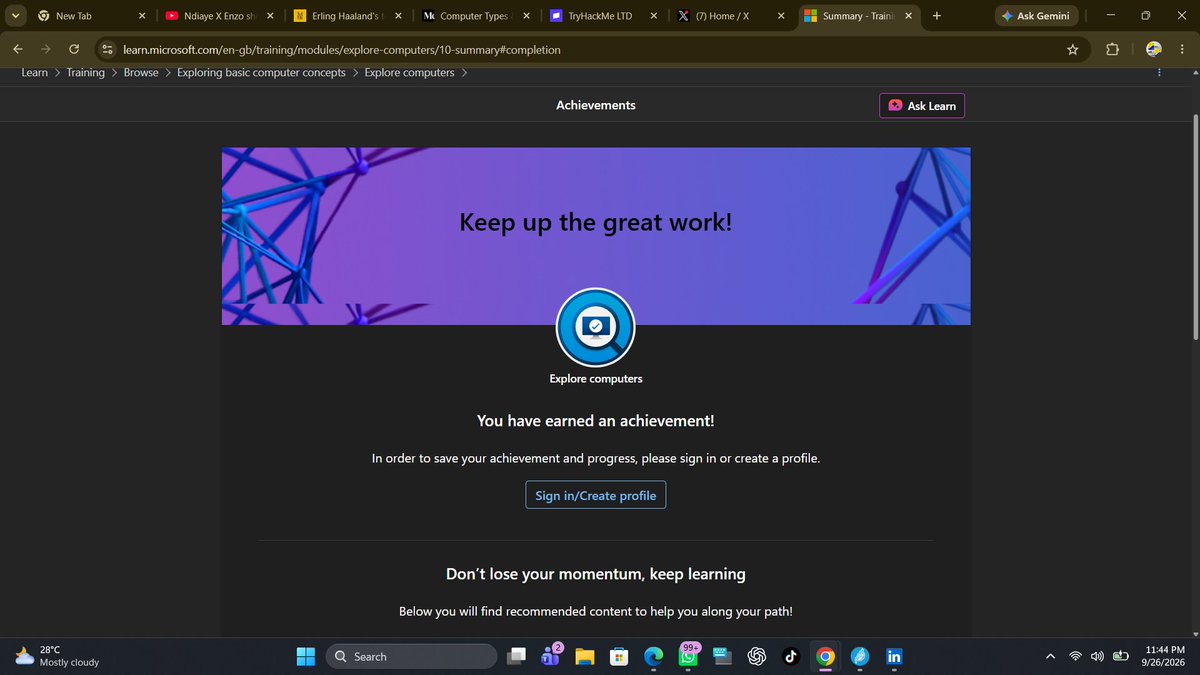Open the Chrome extensions puzzle icon
The image size is (1200, 675).
pos(1112,49)
